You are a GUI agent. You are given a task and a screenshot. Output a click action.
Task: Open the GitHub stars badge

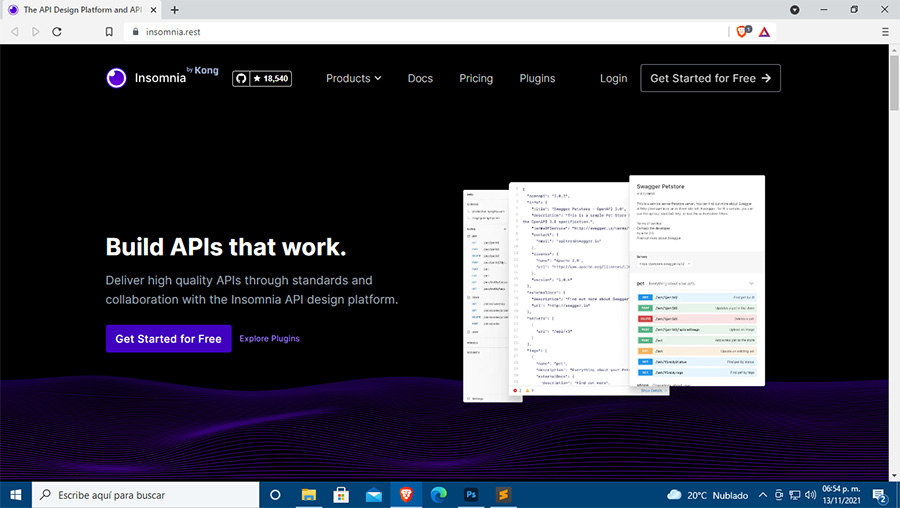pyautogui.click(x=262, y=78)
